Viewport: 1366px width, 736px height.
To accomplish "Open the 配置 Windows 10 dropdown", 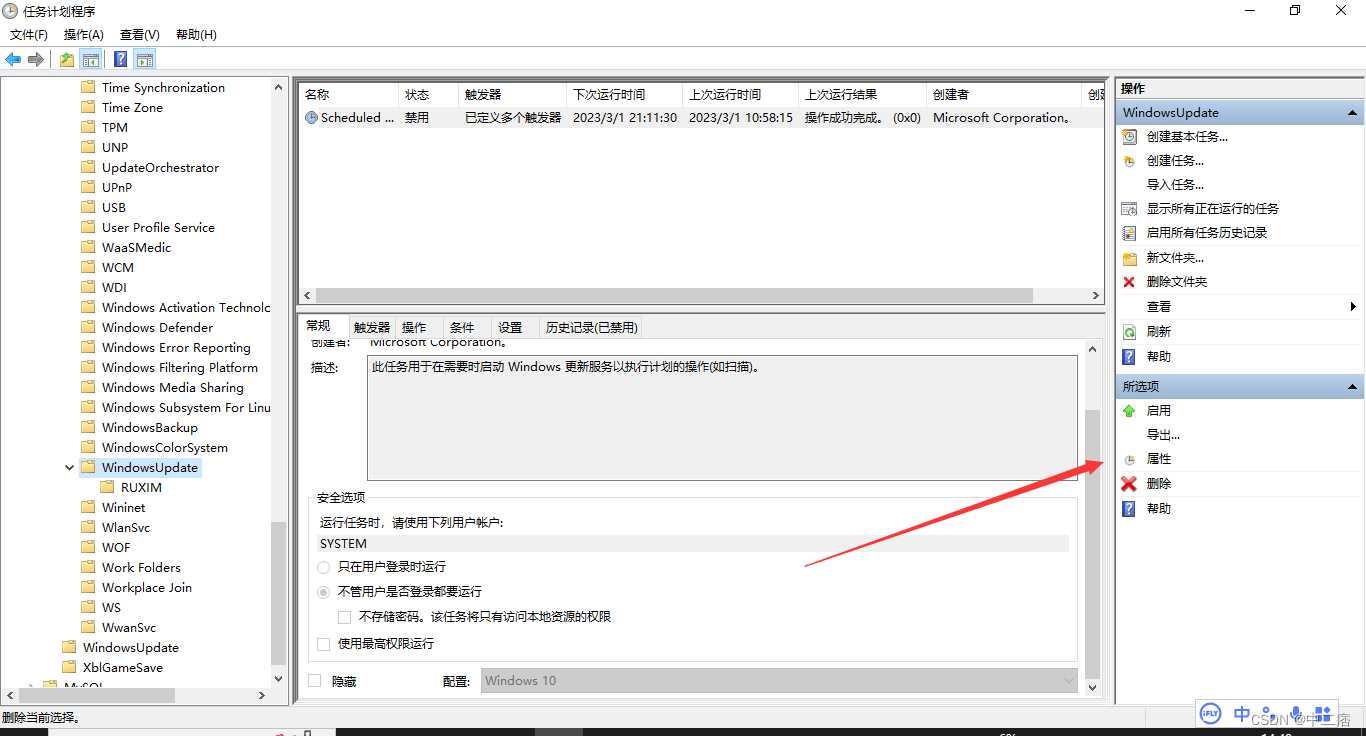I will click(x=779, y=681).
